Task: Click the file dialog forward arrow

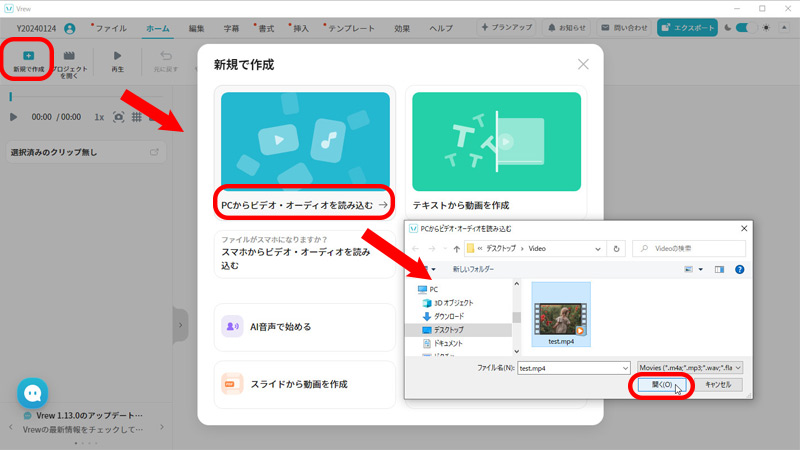Action: (x=432, y=248)
